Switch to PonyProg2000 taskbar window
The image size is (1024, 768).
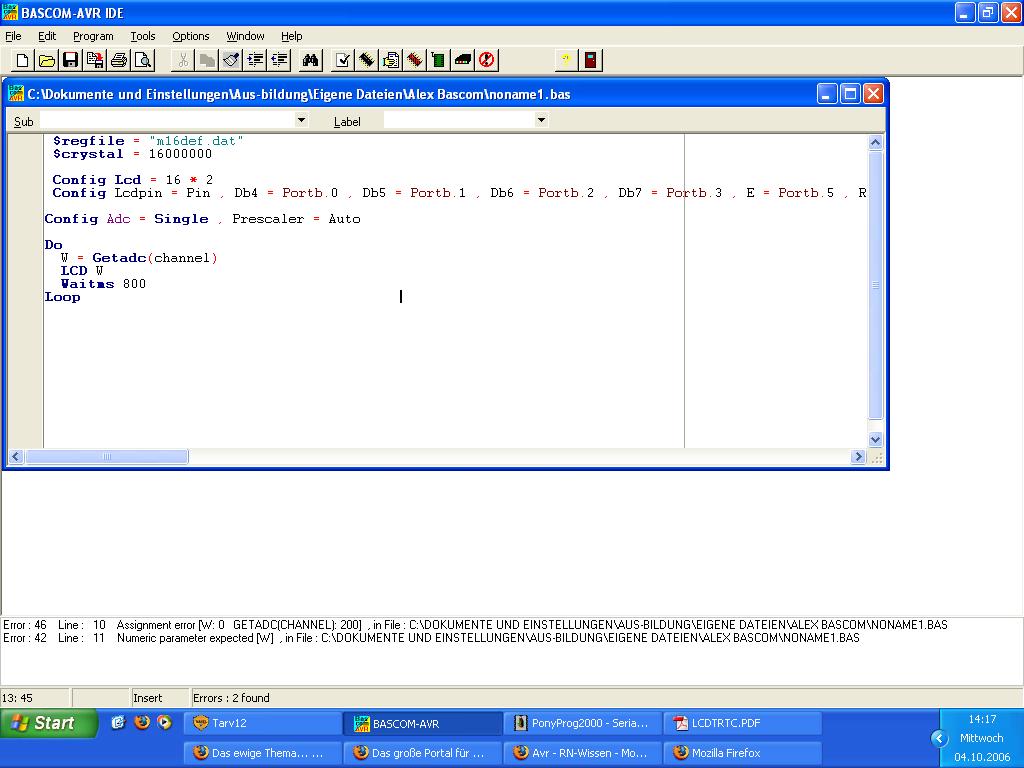pyautogui.click(x=583, y=723)
